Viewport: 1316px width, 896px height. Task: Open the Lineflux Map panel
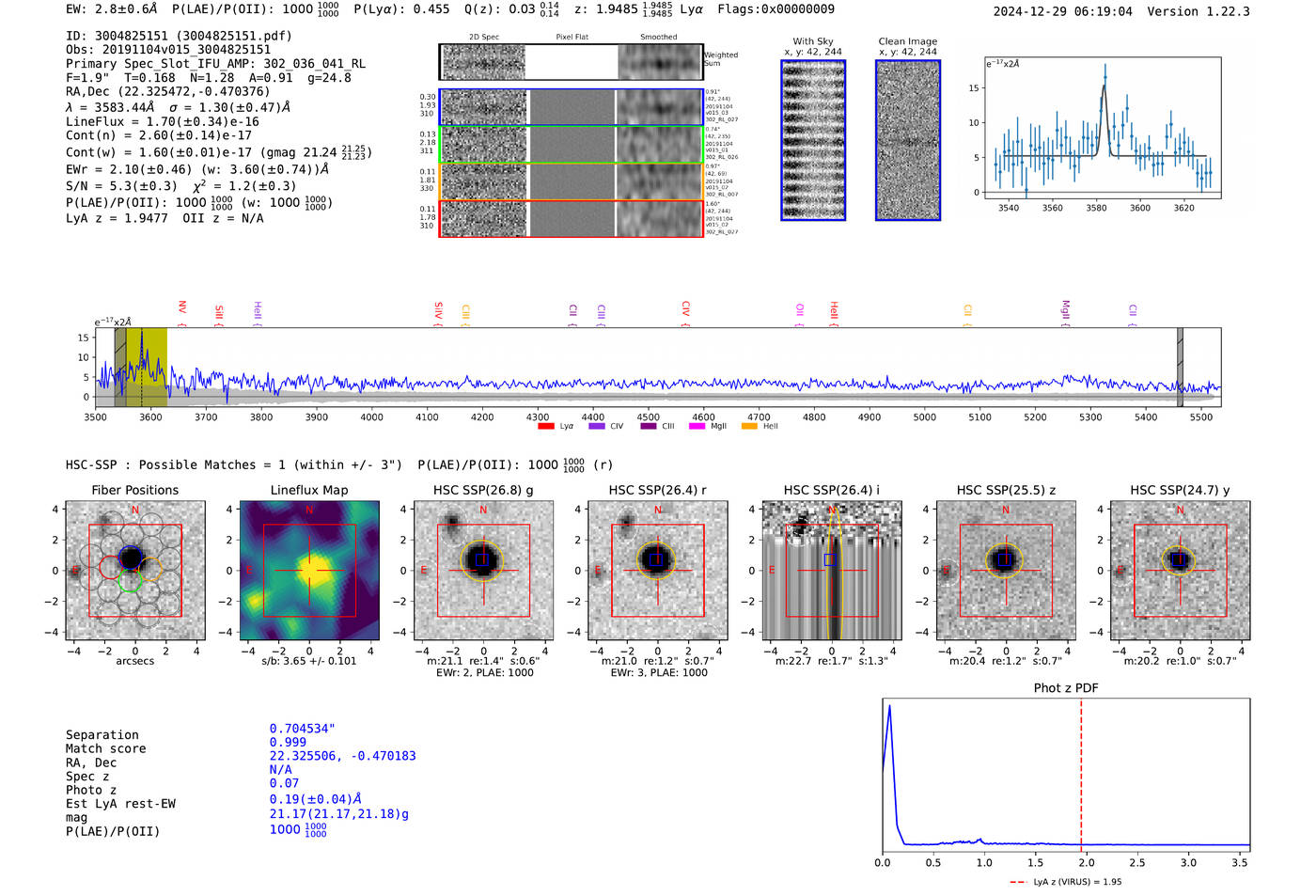[309, 571]
